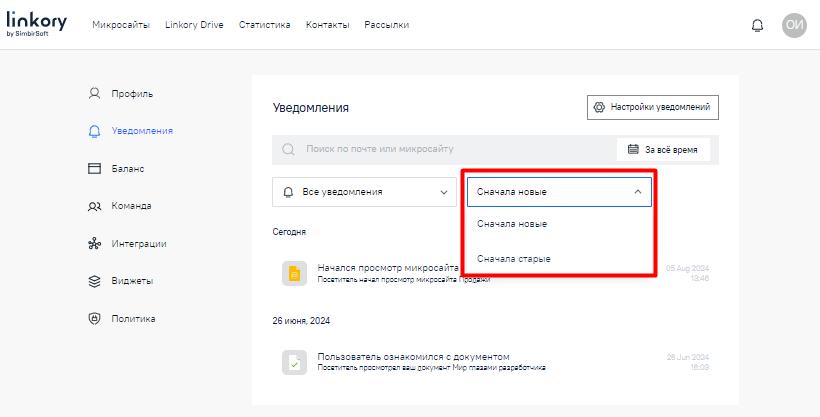This screenshot has width=820, height=417.
Task: Click the 26 Jun 2024 timestamp
Action: pos(688,362)
